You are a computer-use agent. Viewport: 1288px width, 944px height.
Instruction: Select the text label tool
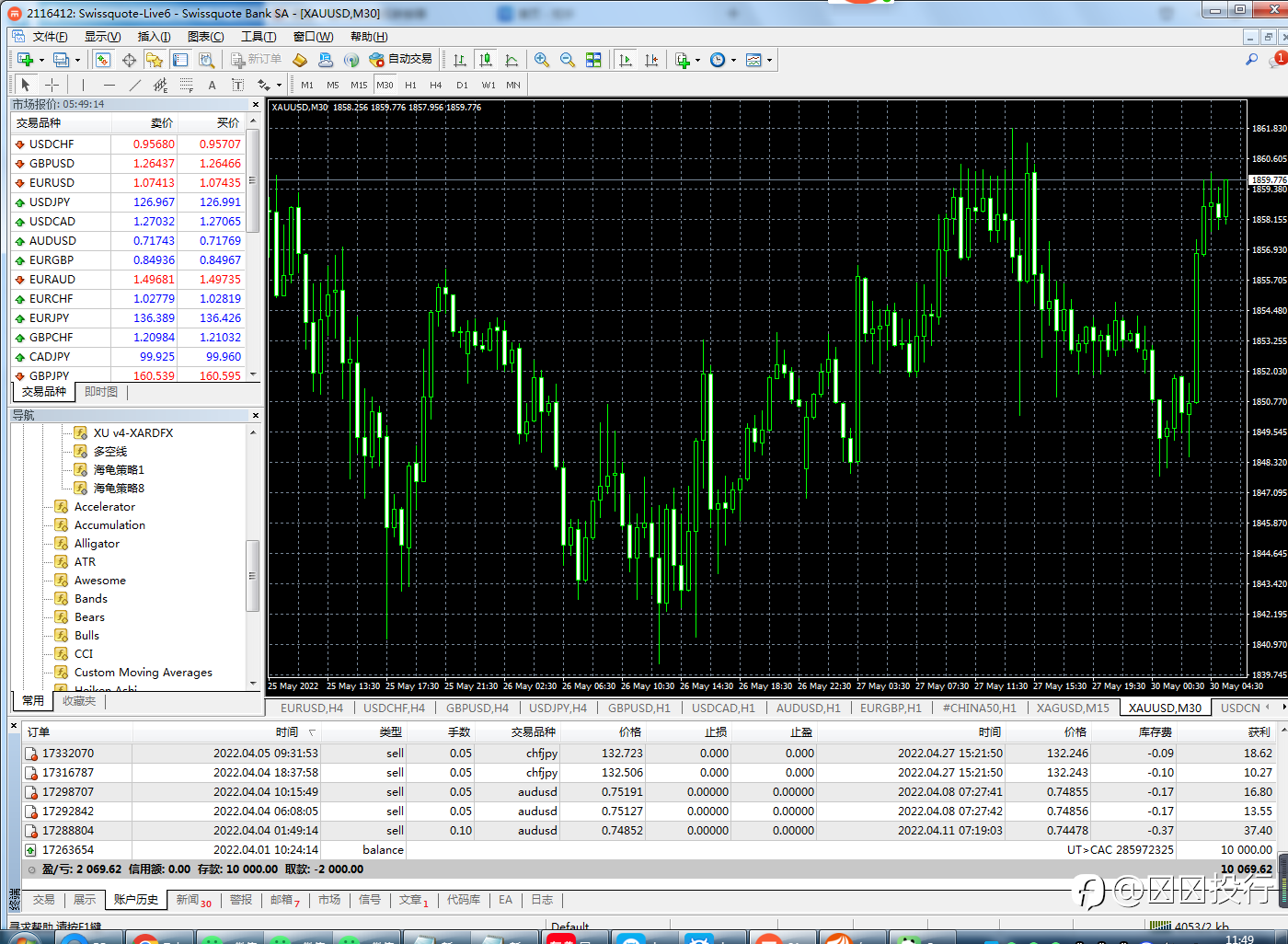[212, 85]
